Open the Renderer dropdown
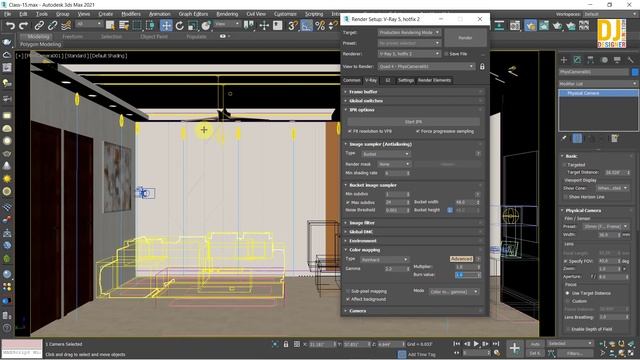This screenshot has width=640, height=360. point(409,54)
